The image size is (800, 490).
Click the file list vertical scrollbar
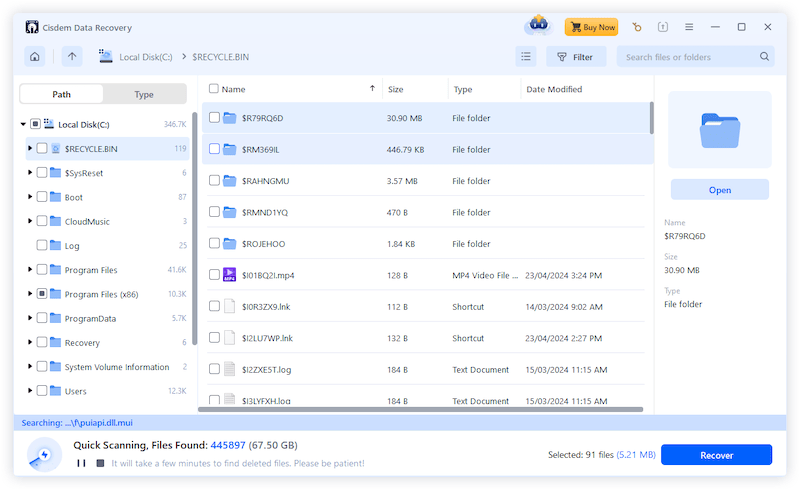tap(651, 118)
